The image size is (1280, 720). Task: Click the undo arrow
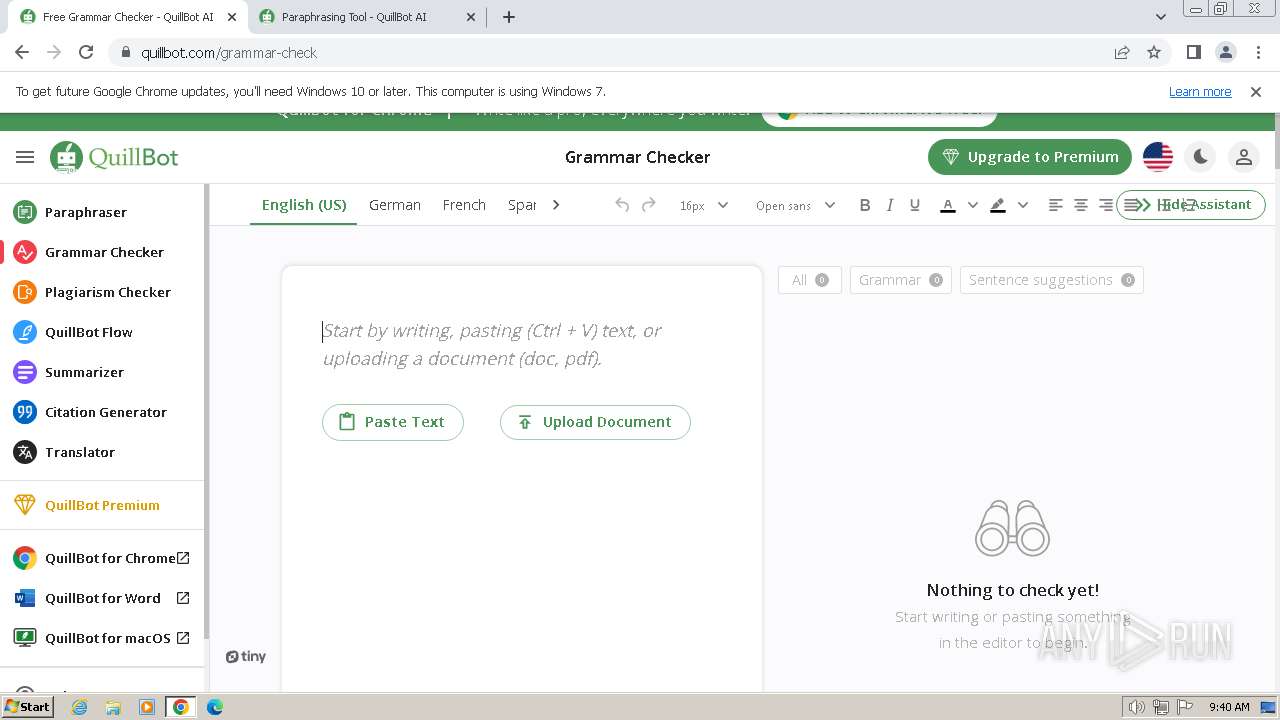pos(622,205)
